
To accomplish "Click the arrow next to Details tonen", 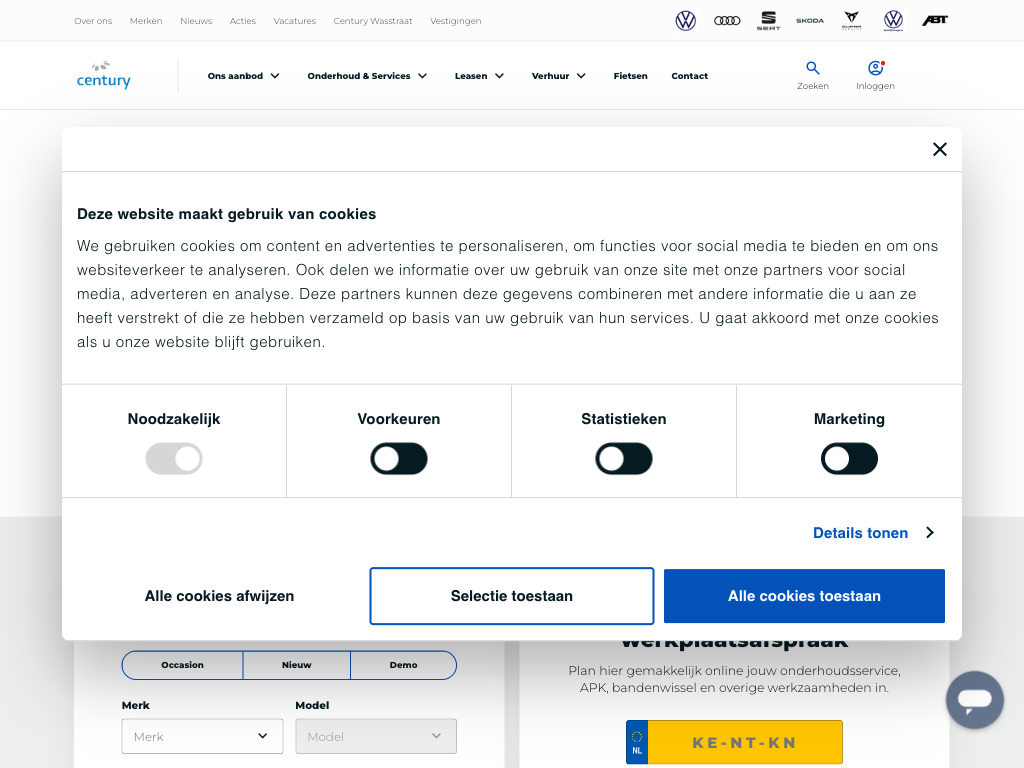I will coord(930,533).
